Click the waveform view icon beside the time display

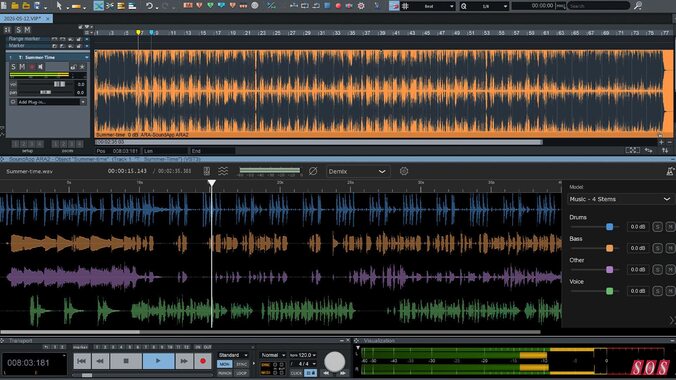tap(207, 171)
